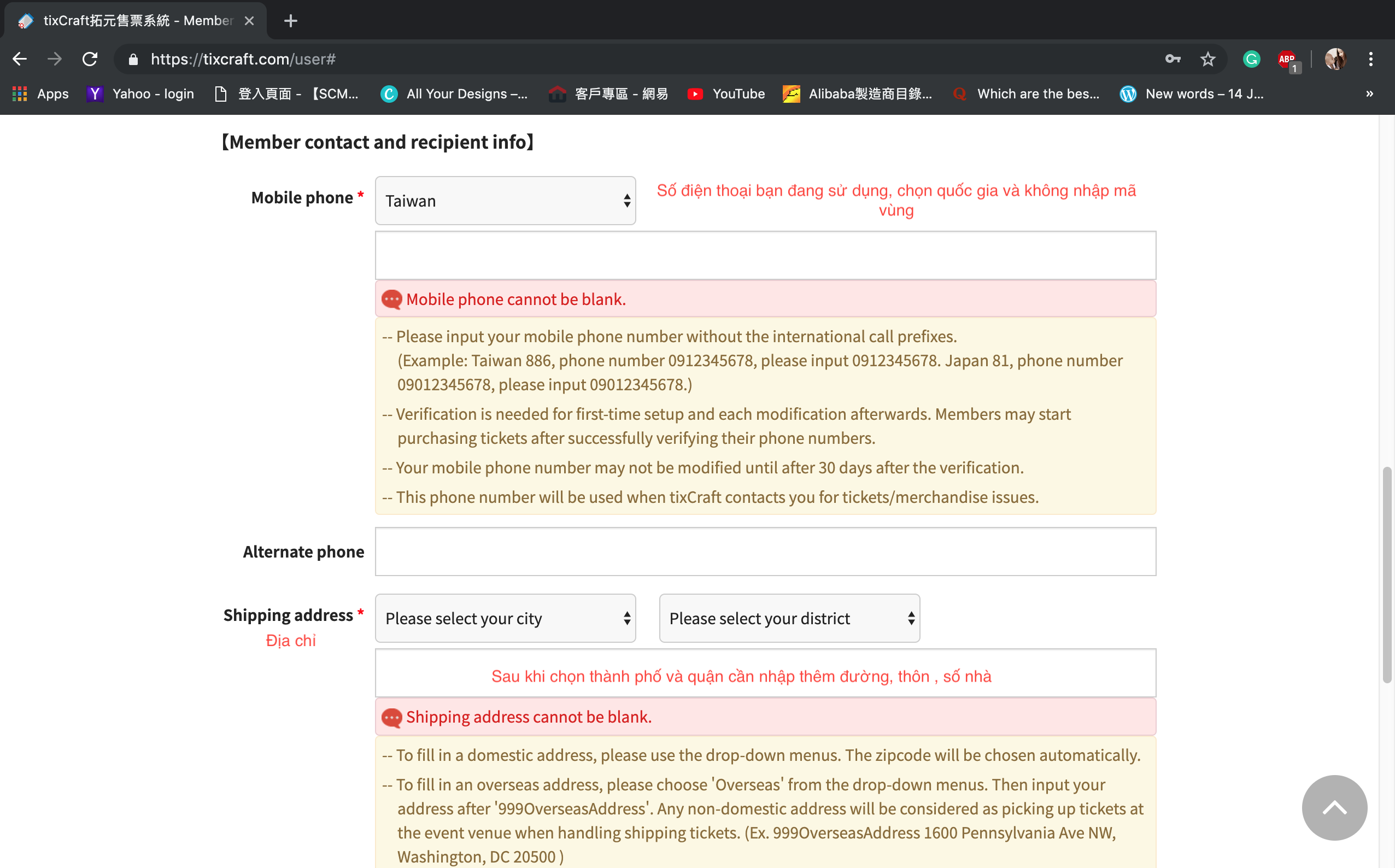
Task: Open the city selection dropdown
Action: point(505,618)
